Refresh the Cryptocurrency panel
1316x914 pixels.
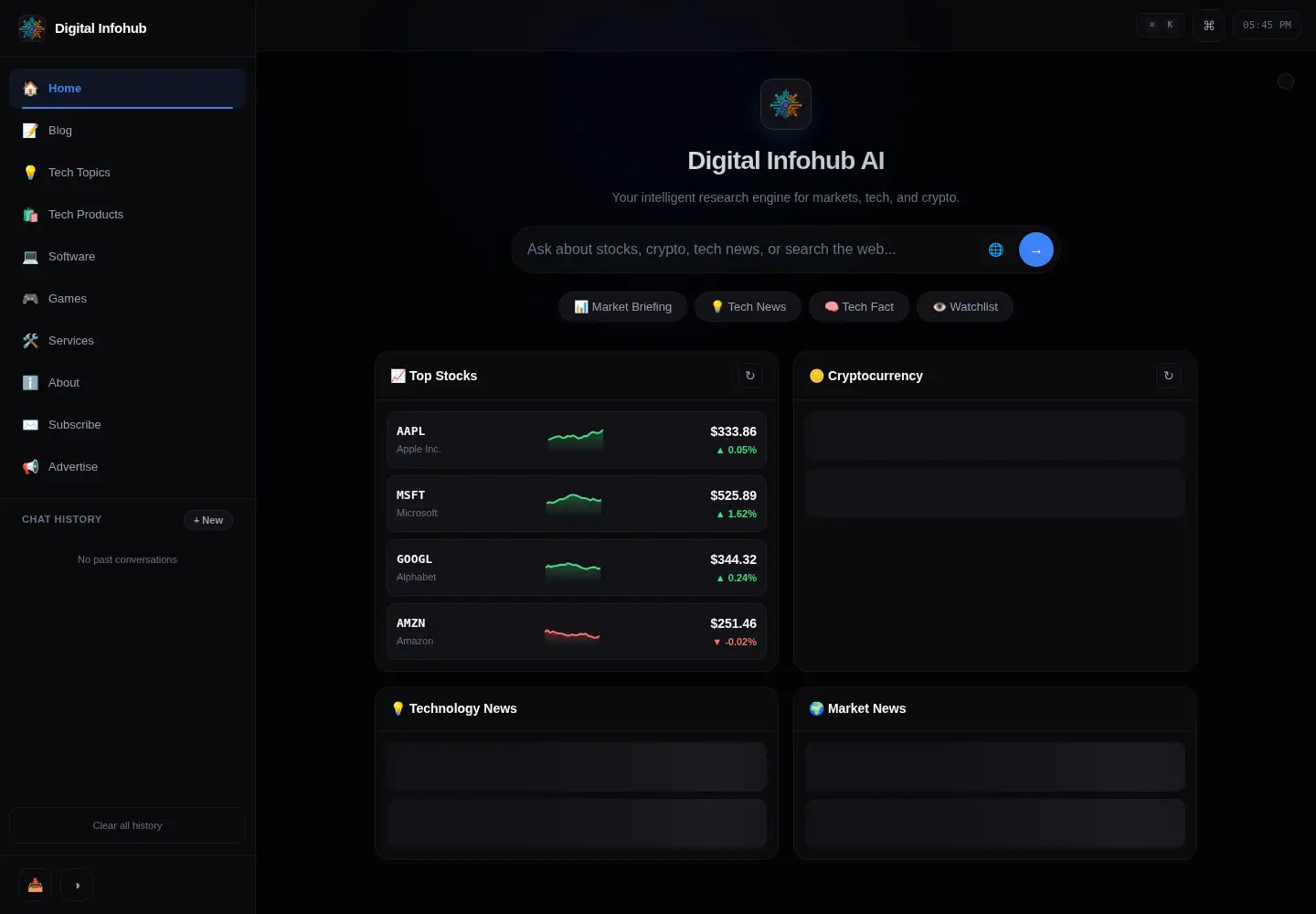coord(1169,376)
